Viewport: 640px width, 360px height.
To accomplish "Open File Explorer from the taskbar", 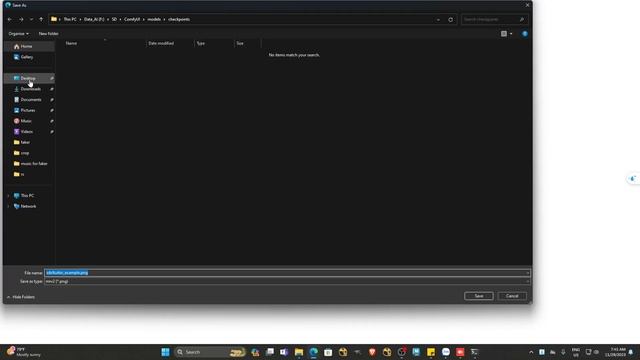I will [x=299, y=352].
